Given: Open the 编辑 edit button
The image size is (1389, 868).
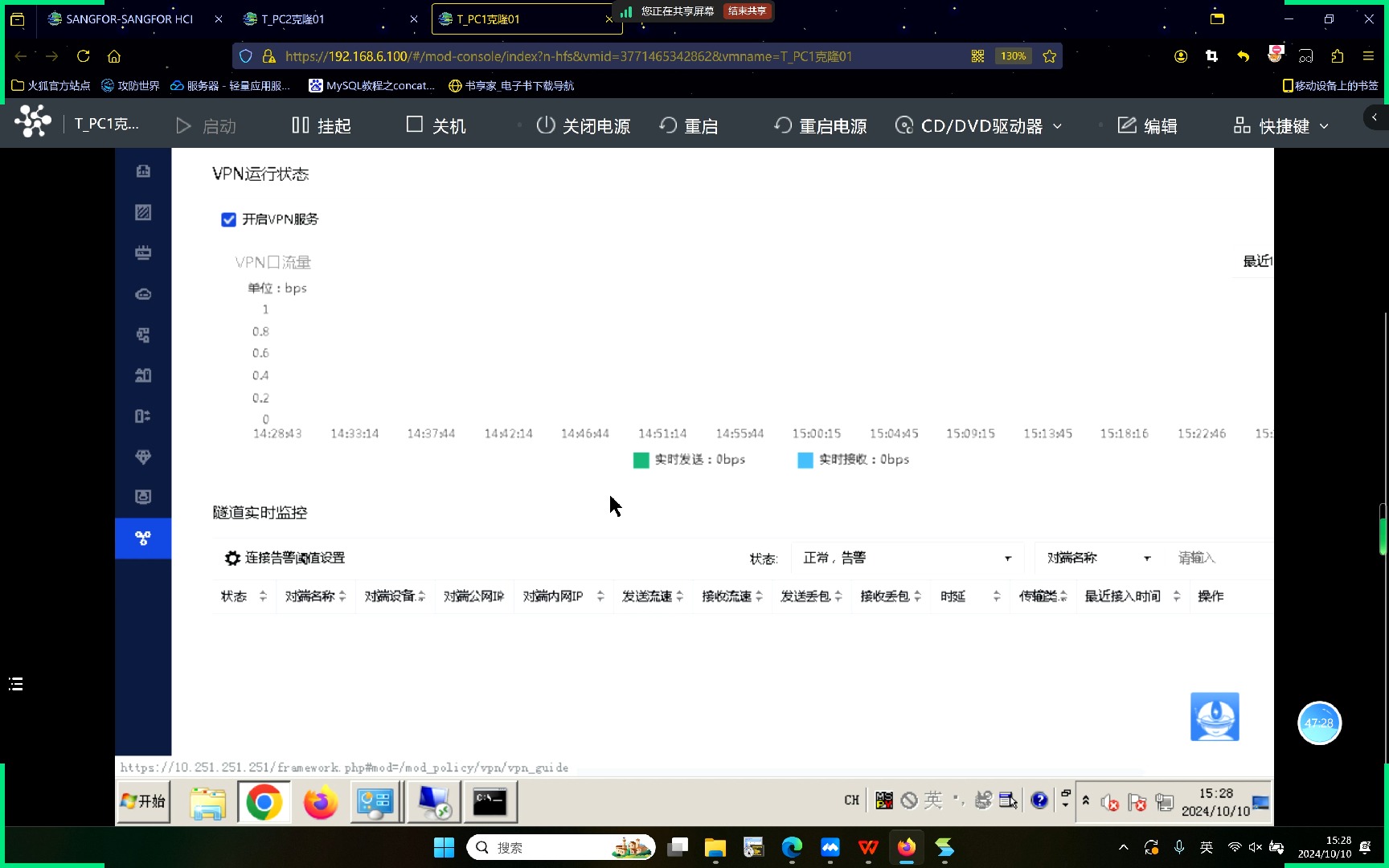Looking at the screenshot, I should click(1147, 126).
